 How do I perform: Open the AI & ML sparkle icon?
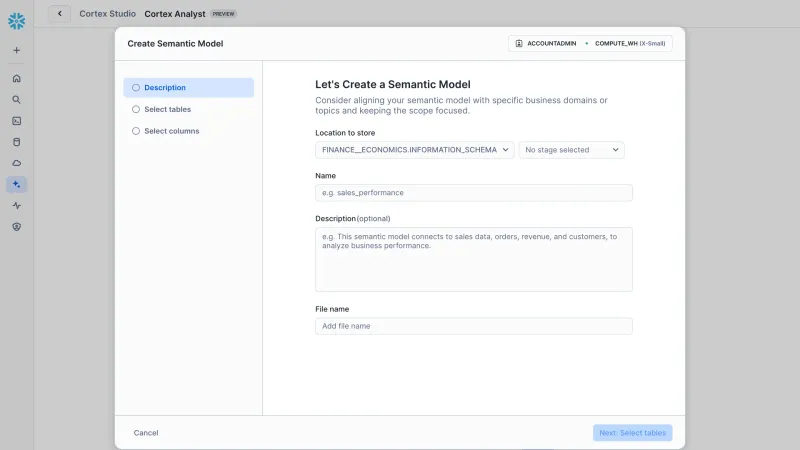(x=16, y=185)
